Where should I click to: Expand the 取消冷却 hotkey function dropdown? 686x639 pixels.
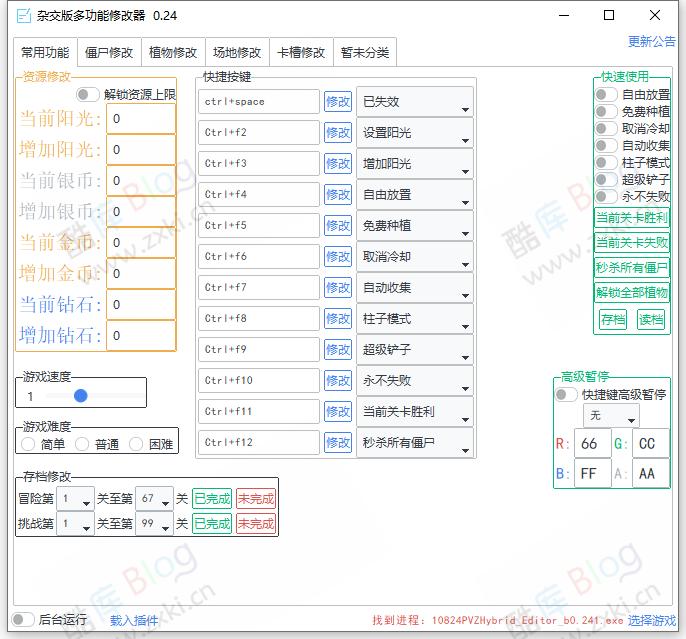click(415, 257)
